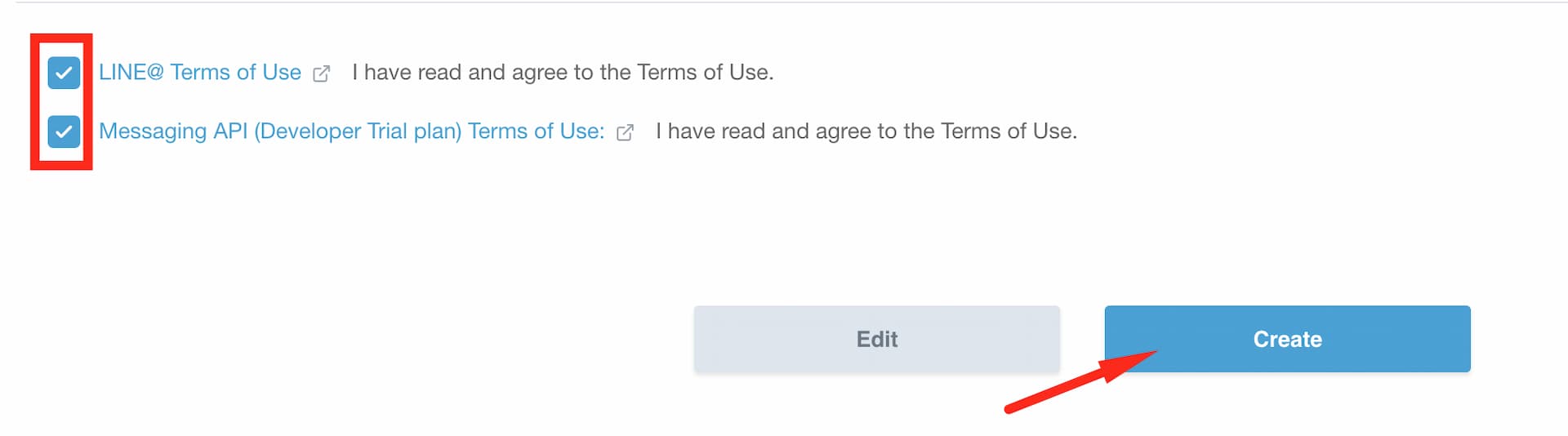Click "Terms of Use." ending the second agreement sentence
Viewport: 1568px width, 436px height.
[1009, 131]
